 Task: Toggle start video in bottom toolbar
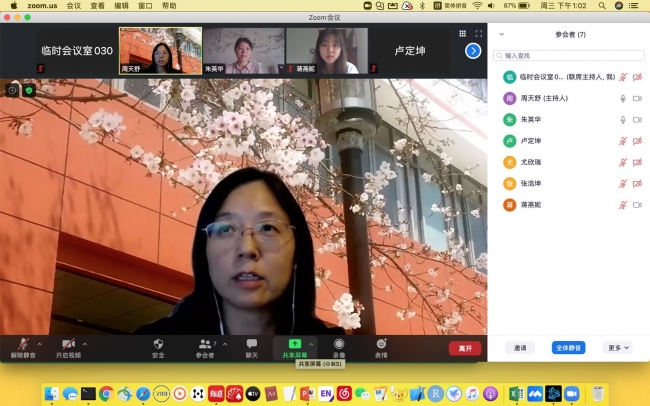(x=68, y=344)
